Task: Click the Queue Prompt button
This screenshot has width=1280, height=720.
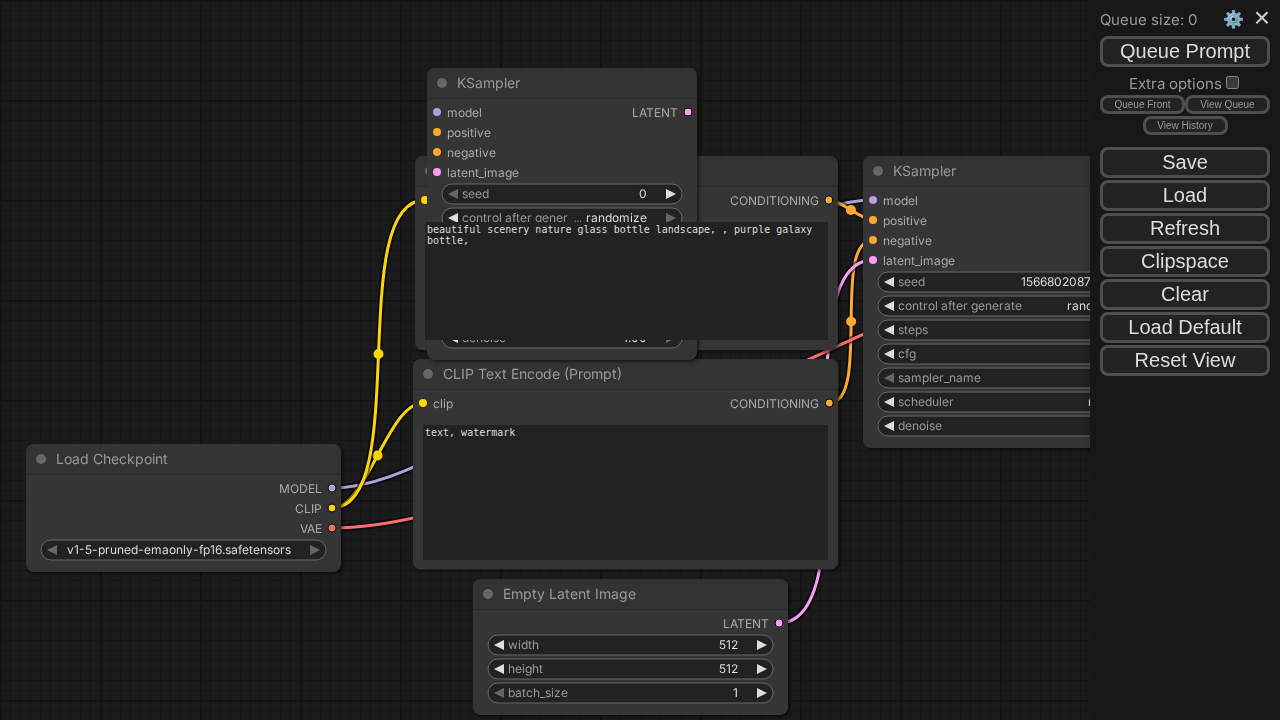Action: pos(1184,51)
